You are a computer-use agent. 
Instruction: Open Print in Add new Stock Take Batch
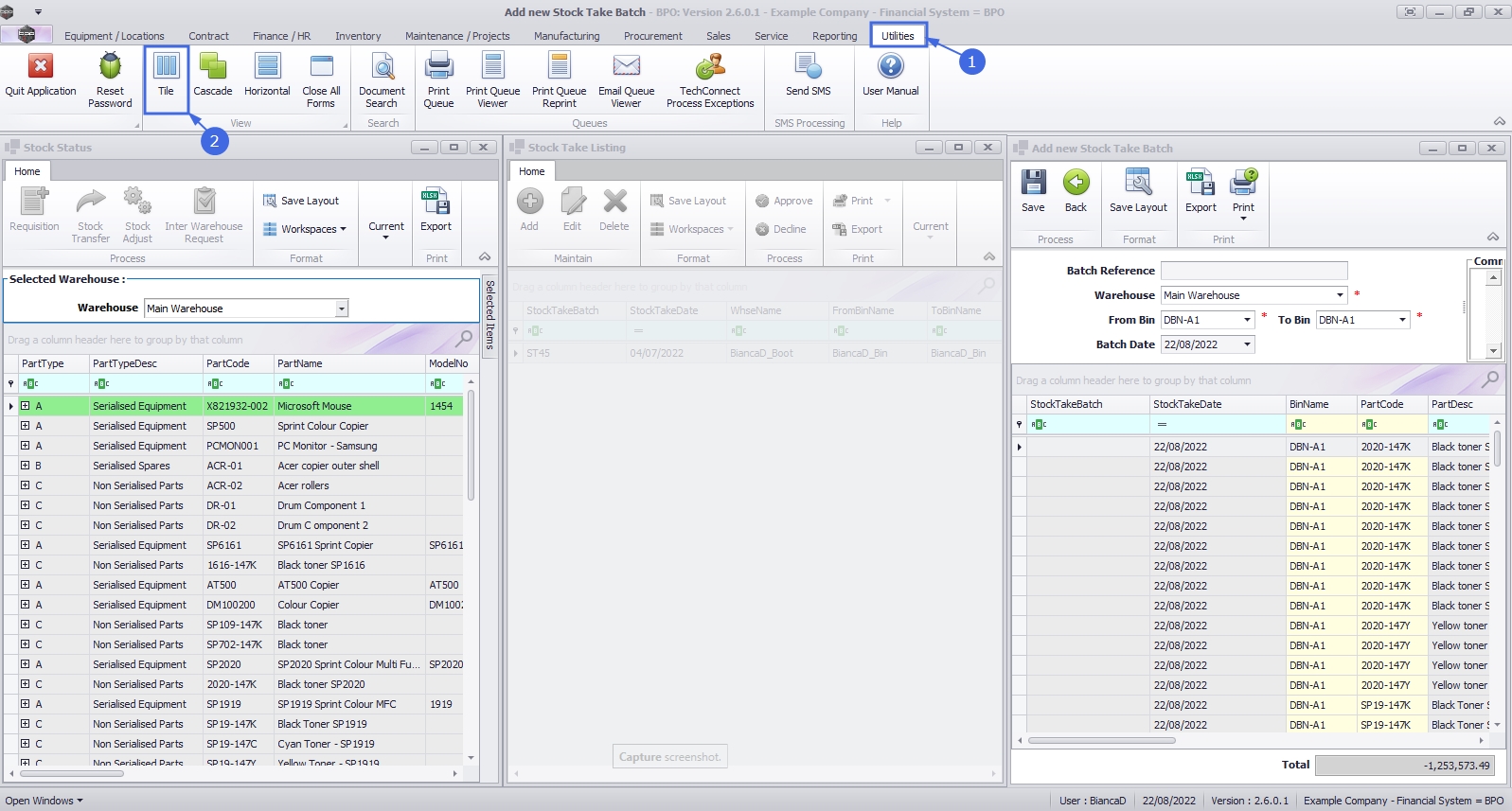pos(1243,195)
